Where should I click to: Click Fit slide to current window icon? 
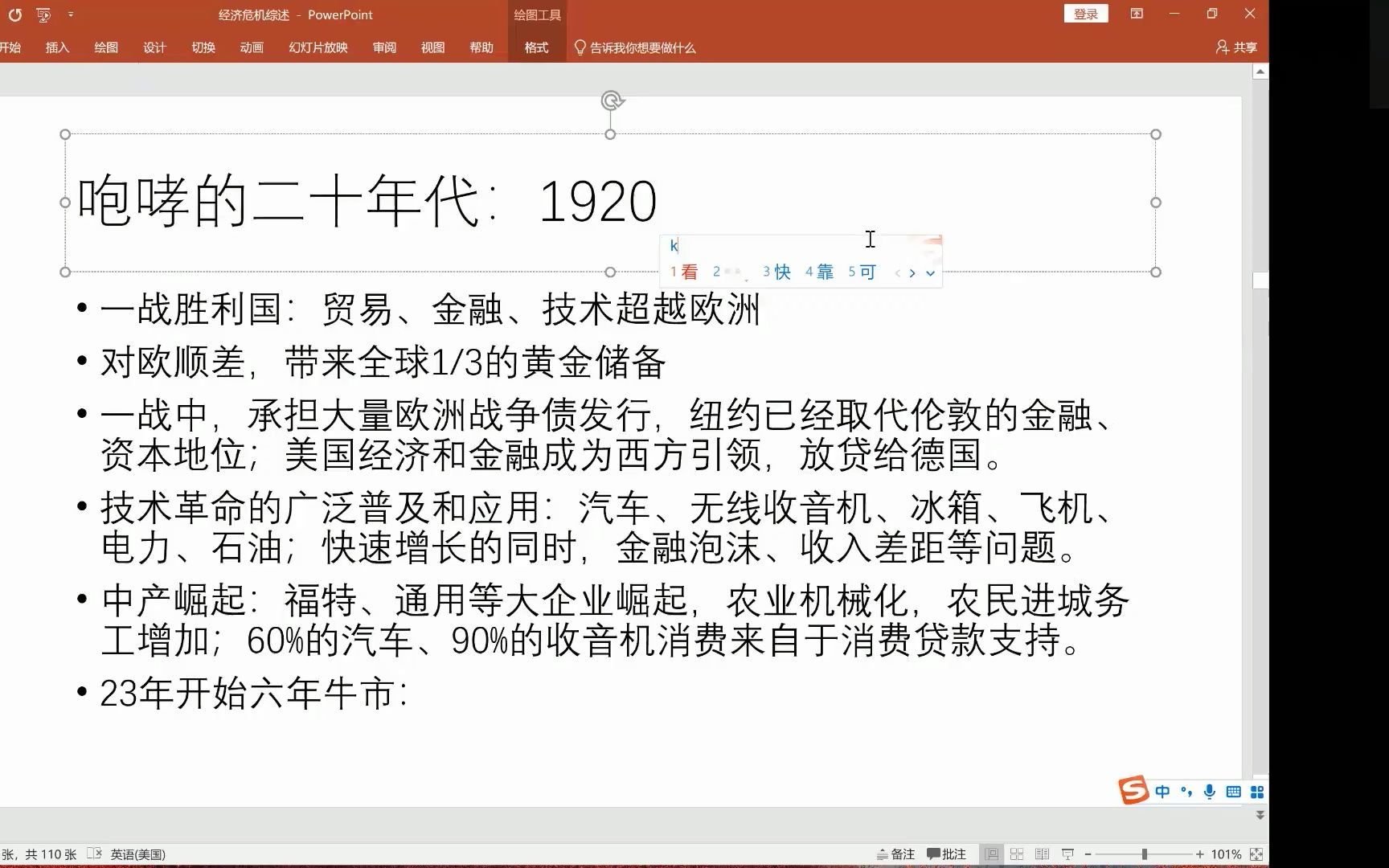coord(1256,854)
